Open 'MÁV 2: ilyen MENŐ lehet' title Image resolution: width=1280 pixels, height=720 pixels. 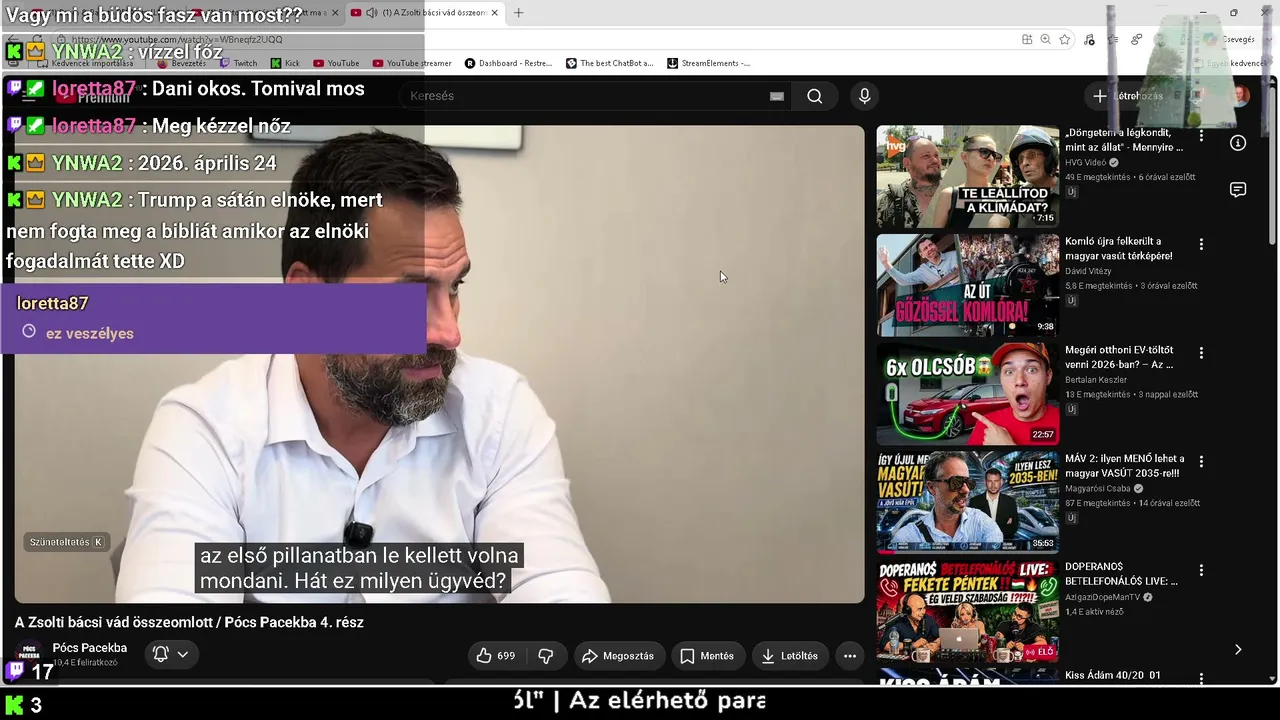(1125, 466)
